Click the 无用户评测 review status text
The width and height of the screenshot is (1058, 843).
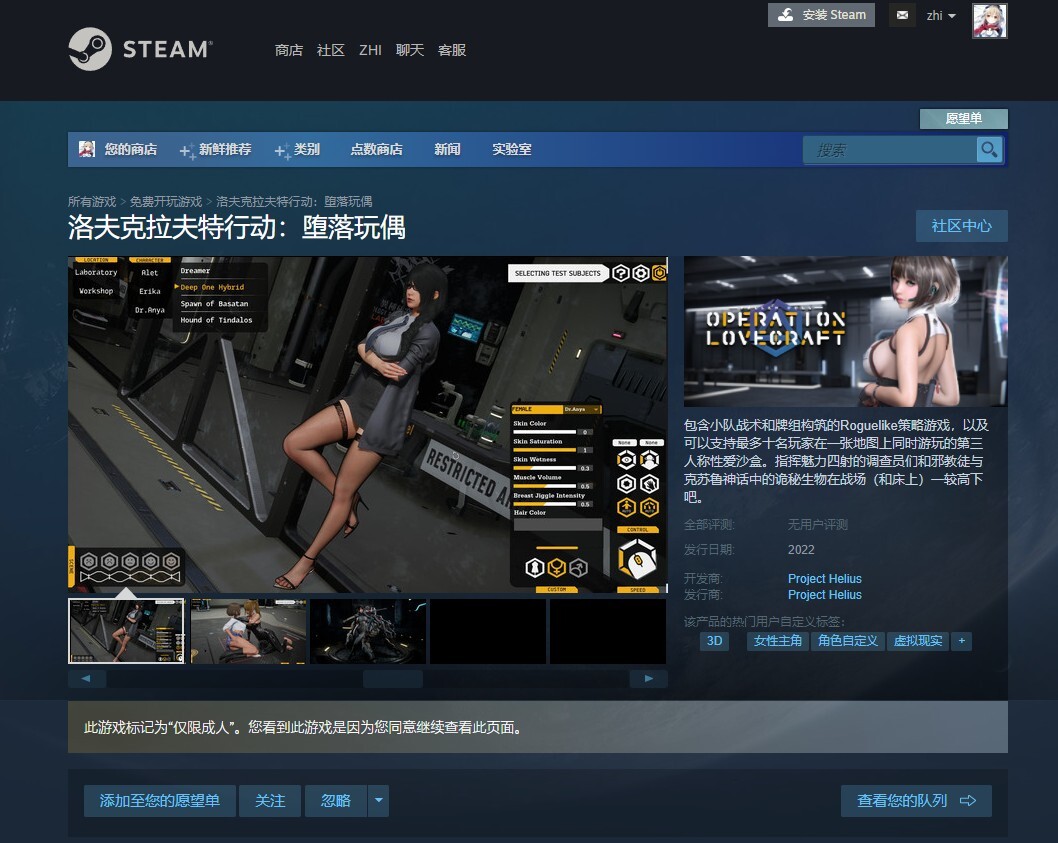818,524
